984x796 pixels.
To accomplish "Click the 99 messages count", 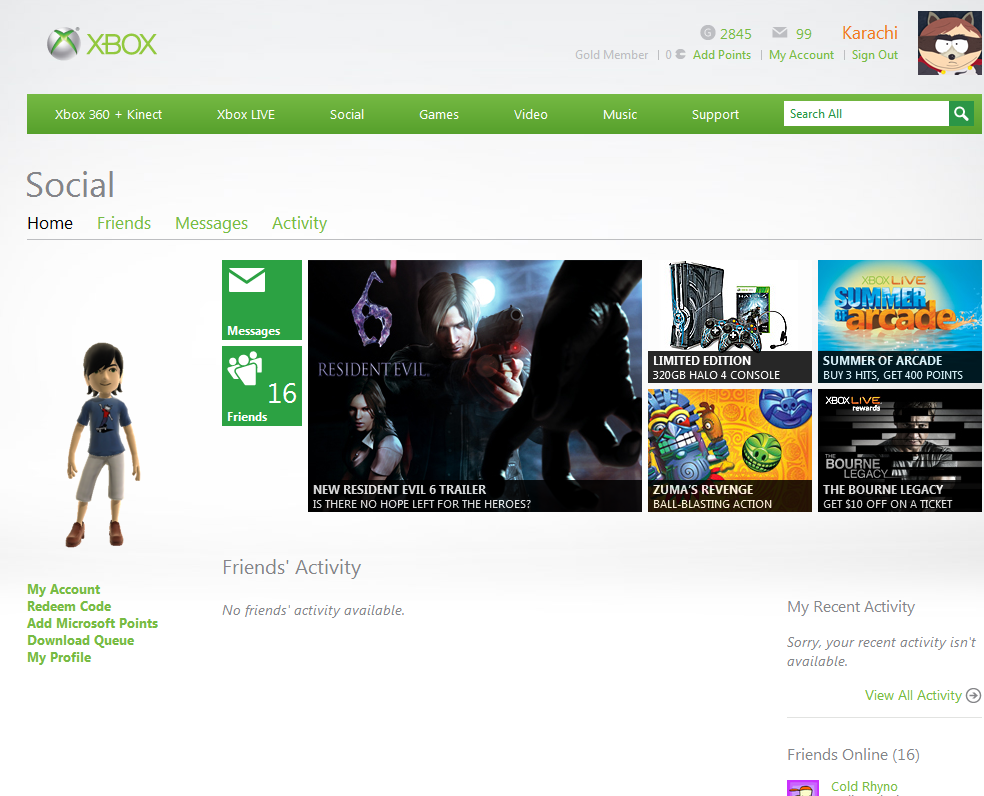I will 803,34.
